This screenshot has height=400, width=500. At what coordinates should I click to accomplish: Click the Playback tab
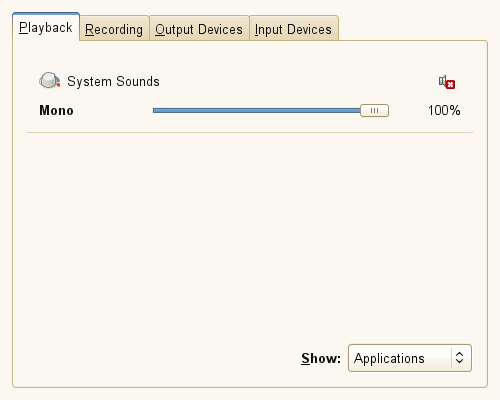[46, 27]
